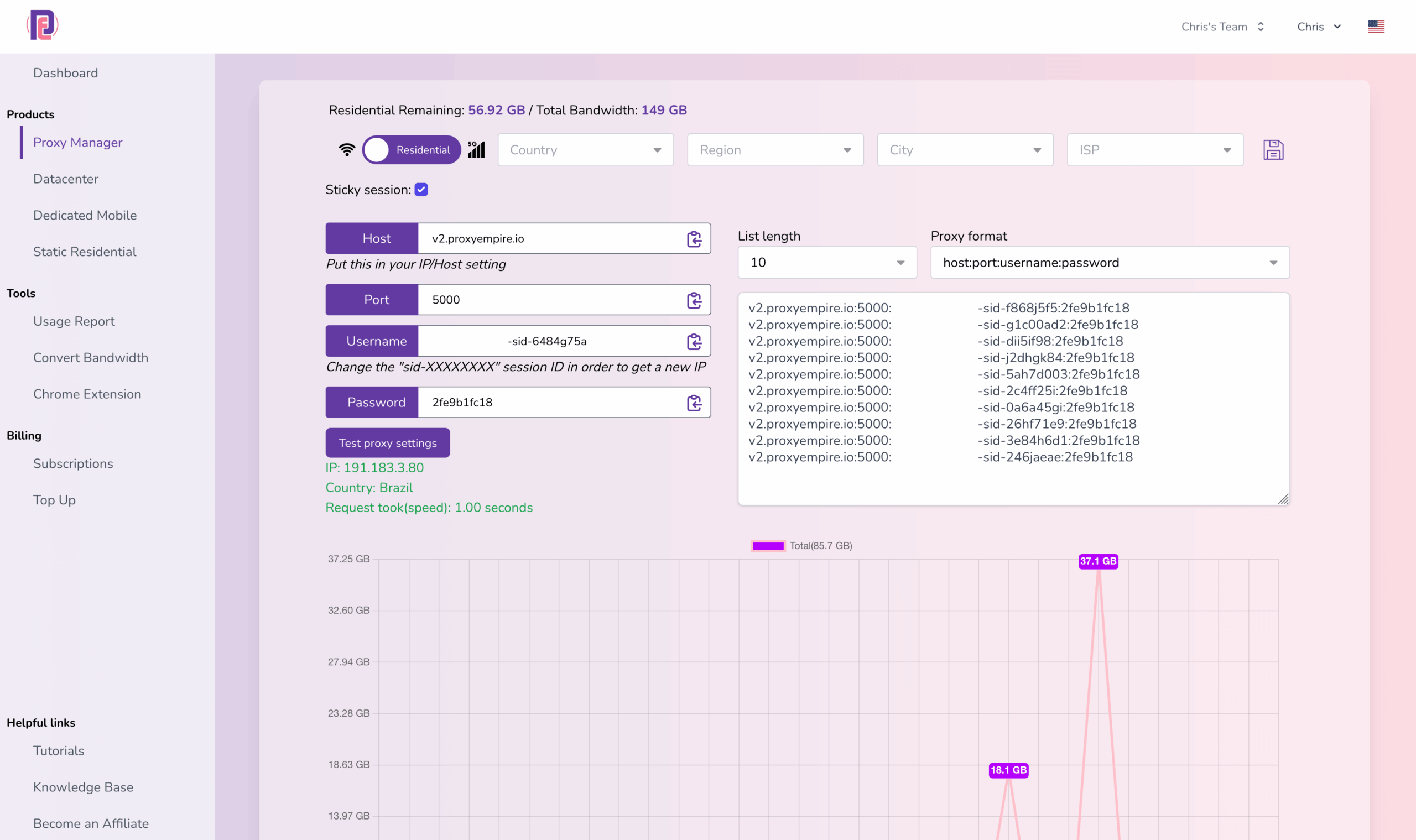The image size is (1416, 840).
Task: Expand the Proxy format dropdown
Action: pyautogui.click(x=1110, y=263)
